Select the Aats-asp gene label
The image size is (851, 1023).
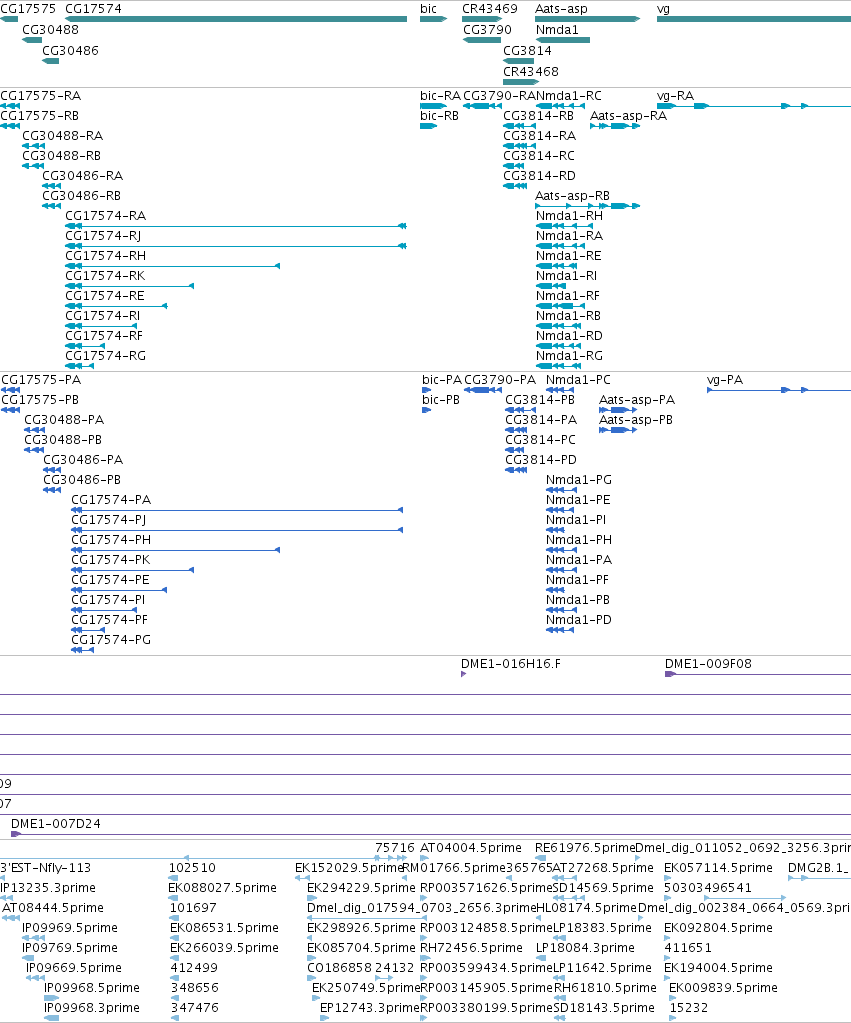tap(561, 8)
